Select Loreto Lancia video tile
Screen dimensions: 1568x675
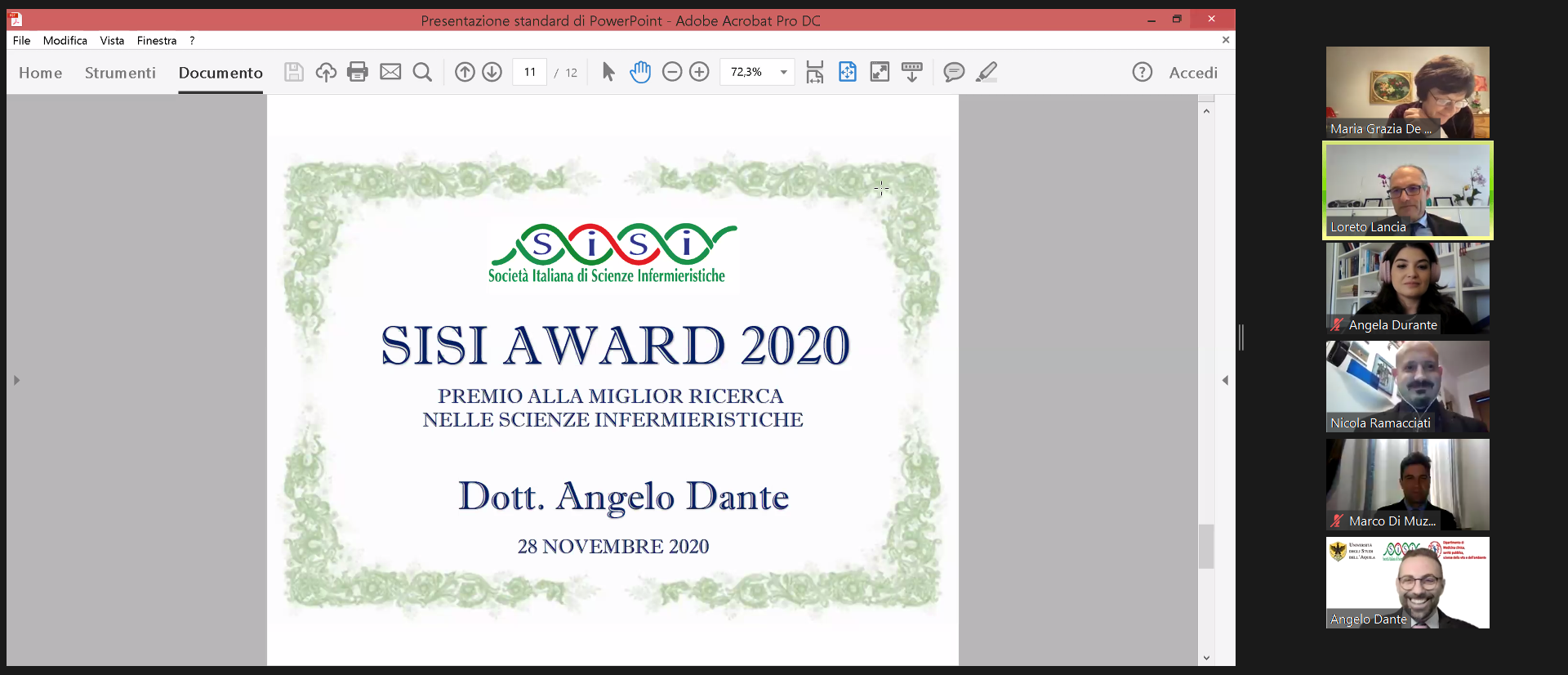(x=1408, y=190)
